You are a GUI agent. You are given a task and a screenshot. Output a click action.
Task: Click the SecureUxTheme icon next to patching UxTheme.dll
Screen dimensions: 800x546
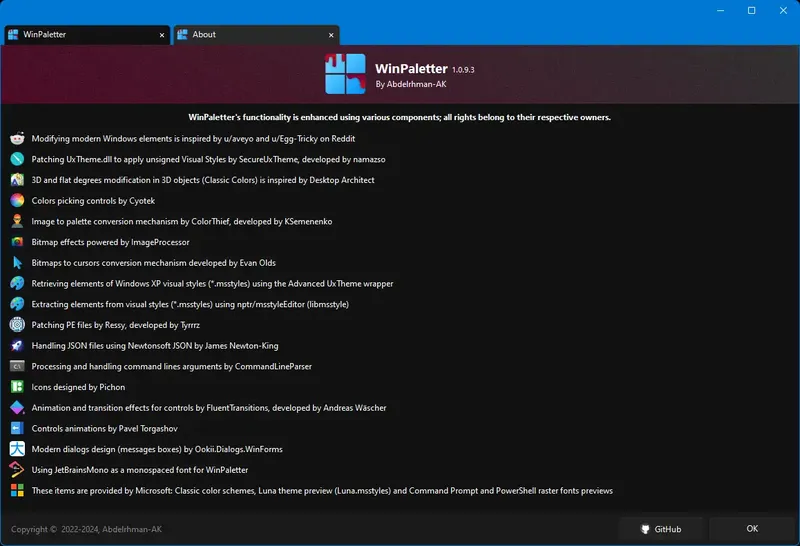coord(17,159)
